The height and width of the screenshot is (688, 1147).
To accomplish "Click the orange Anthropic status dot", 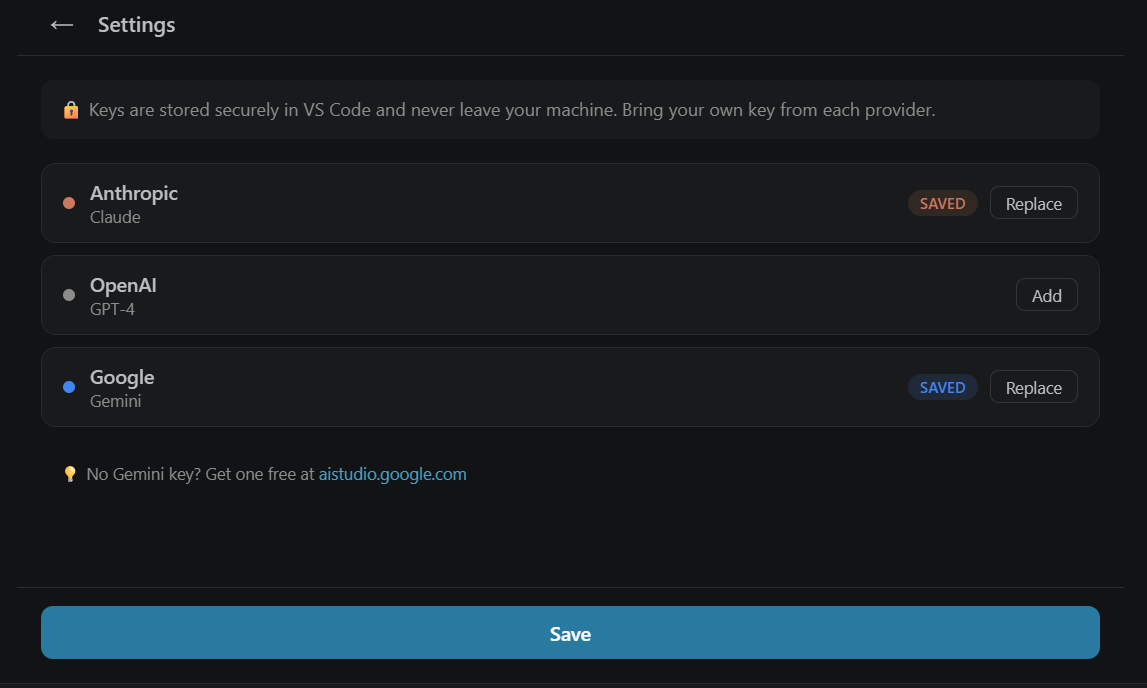I will tap(69, 203).
